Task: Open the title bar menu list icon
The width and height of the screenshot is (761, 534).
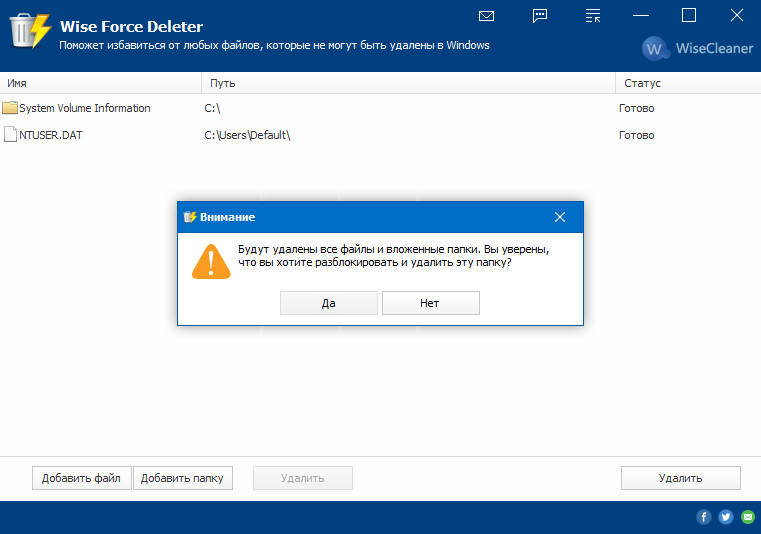Action: (x=593, y=16)
